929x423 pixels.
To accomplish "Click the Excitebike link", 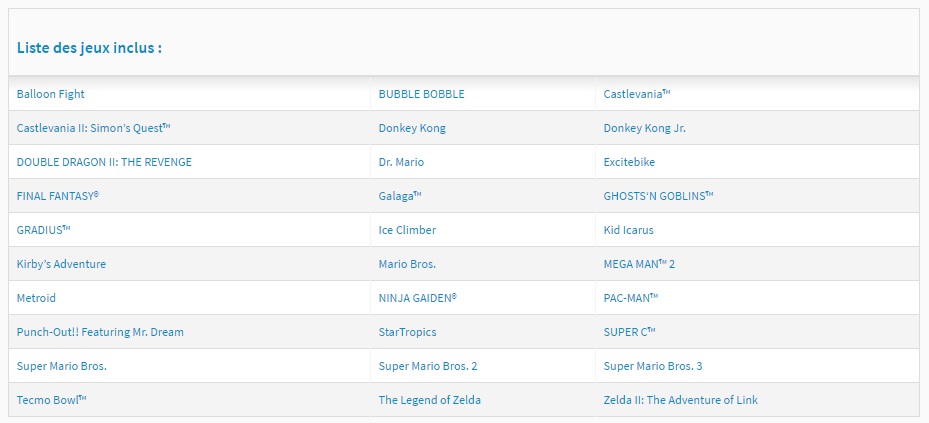I will coord(629,162).
